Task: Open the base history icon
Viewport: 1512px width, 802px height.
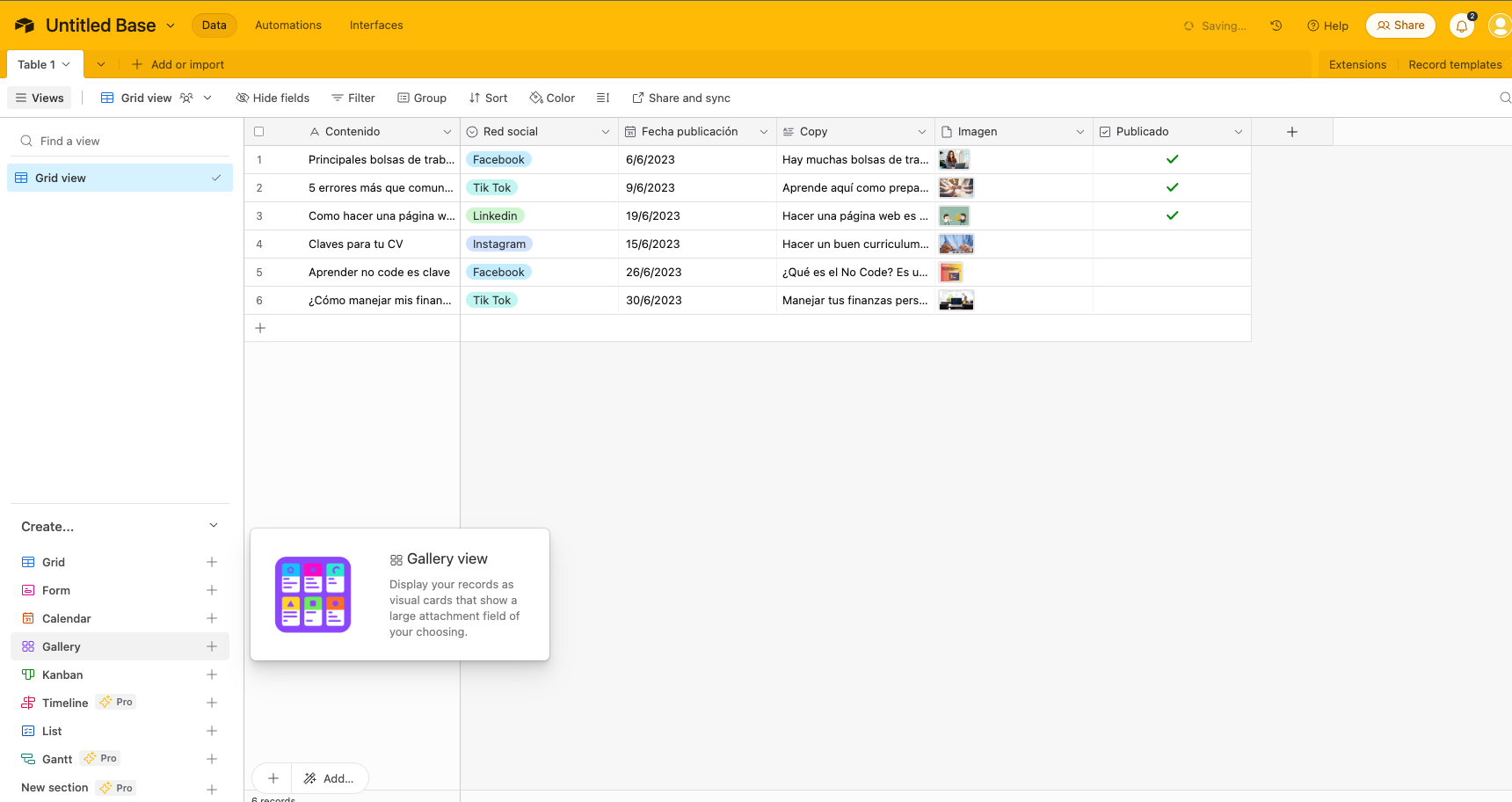Action: pyautogui.click(x=1276, y=26)
